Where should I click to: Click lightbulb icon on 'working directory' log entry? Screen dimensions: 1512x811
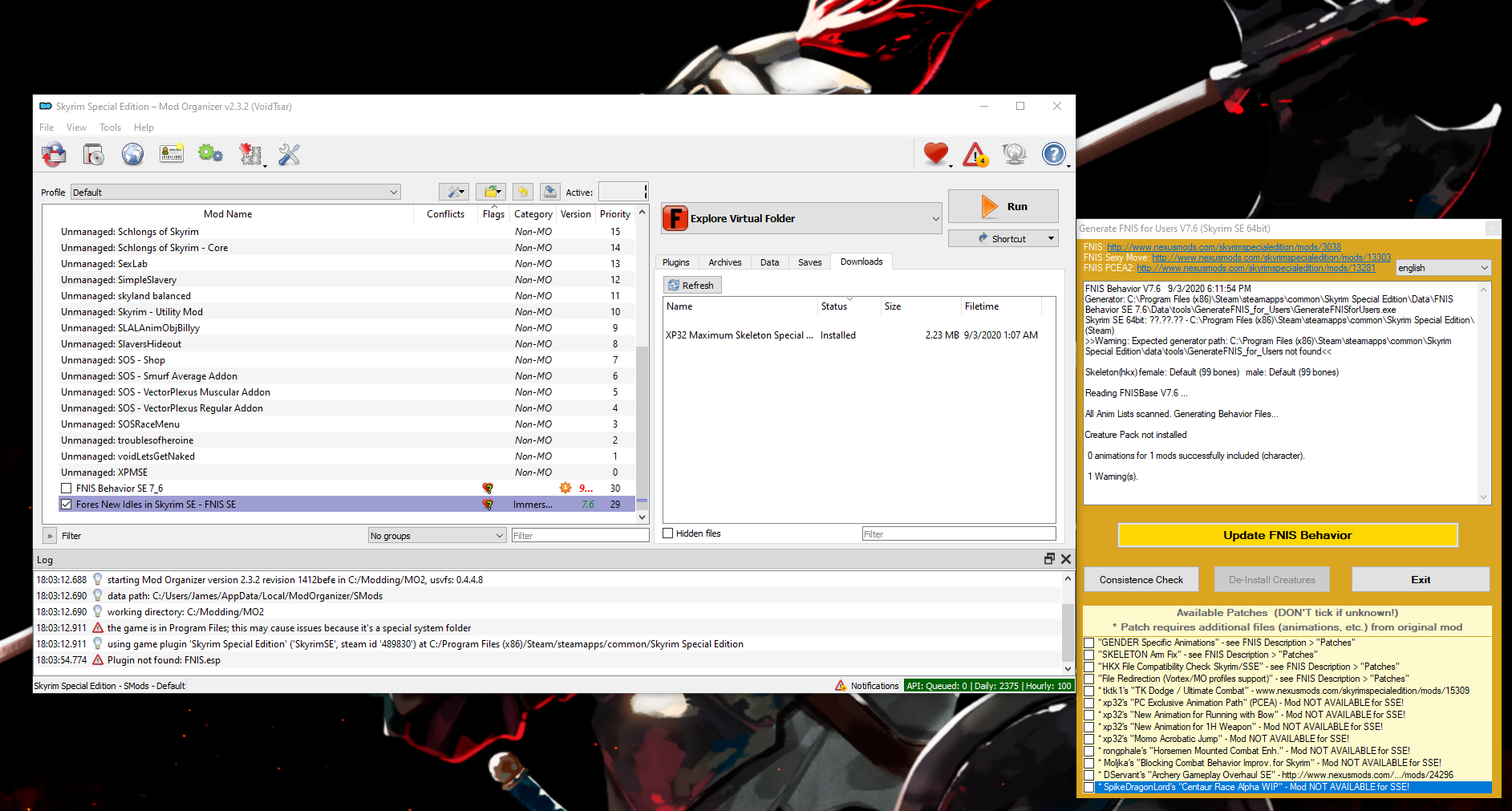click(x=98, y=611)
